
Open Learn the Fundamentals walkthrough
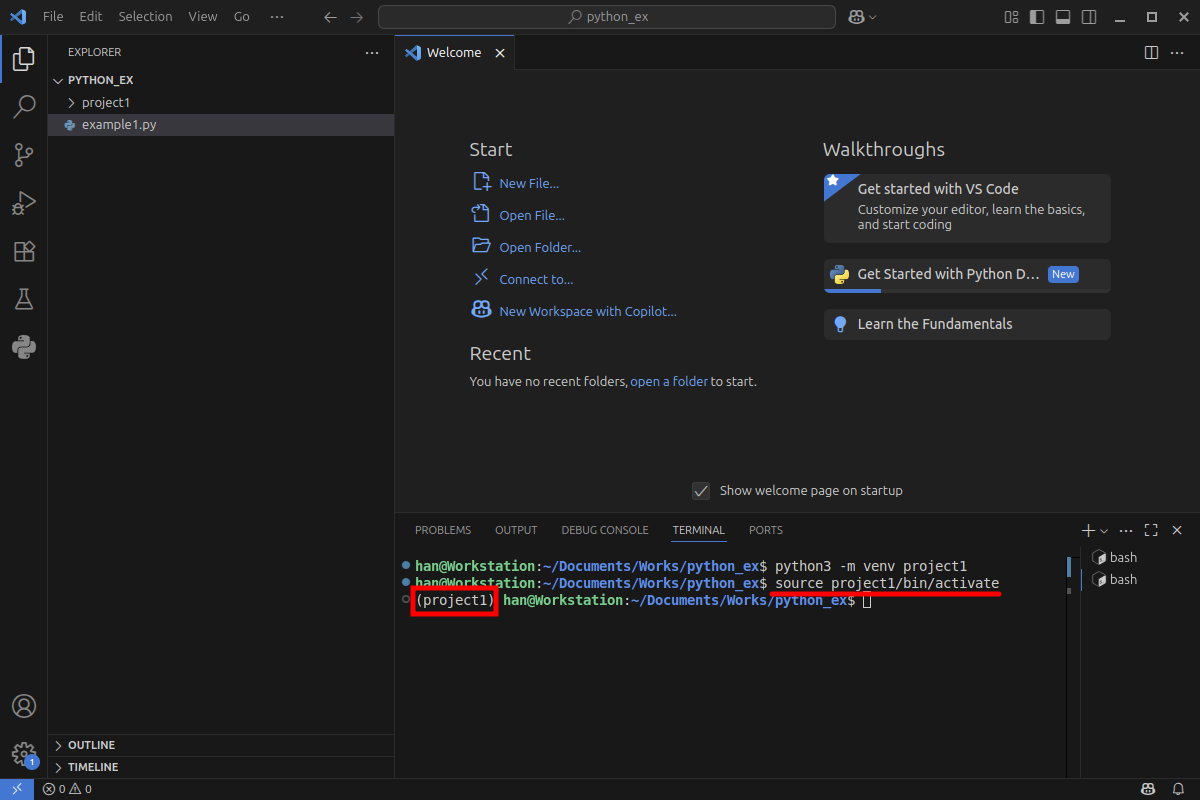[967, 324]
